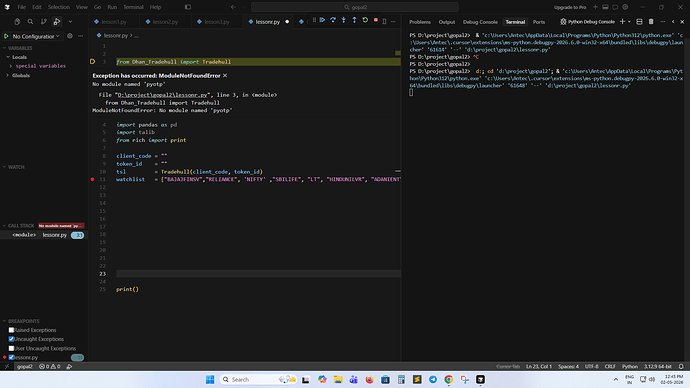Open the Run and Debug view icon

57,22
